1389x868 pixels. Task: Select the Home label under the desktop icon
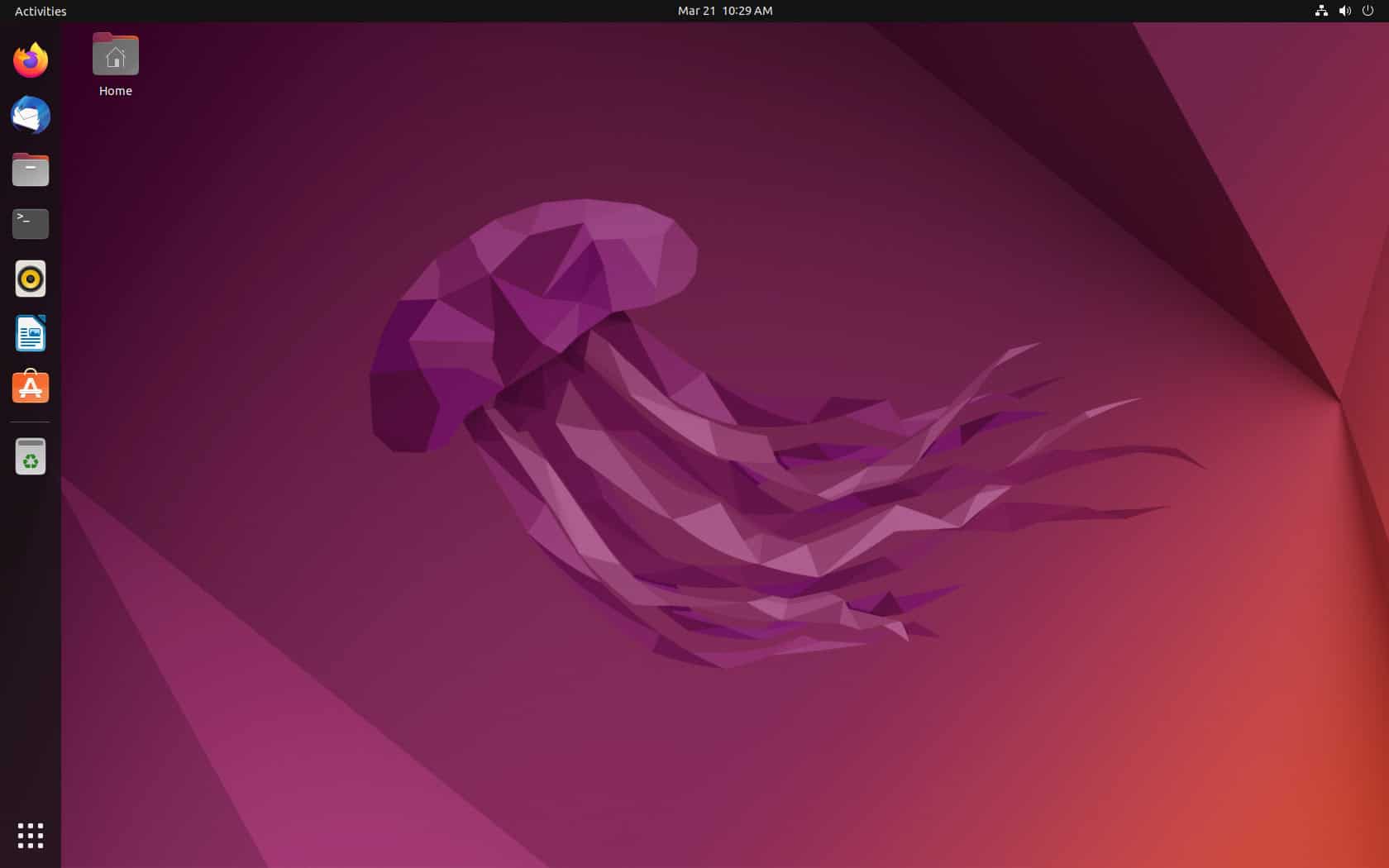point(115,91)
